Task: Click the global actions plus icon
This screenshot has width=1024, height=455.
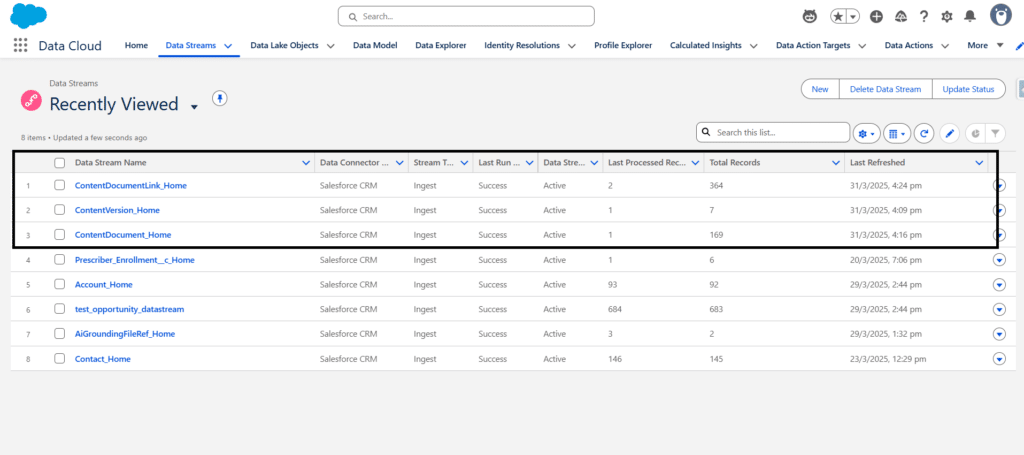Action: pos(876,16)
